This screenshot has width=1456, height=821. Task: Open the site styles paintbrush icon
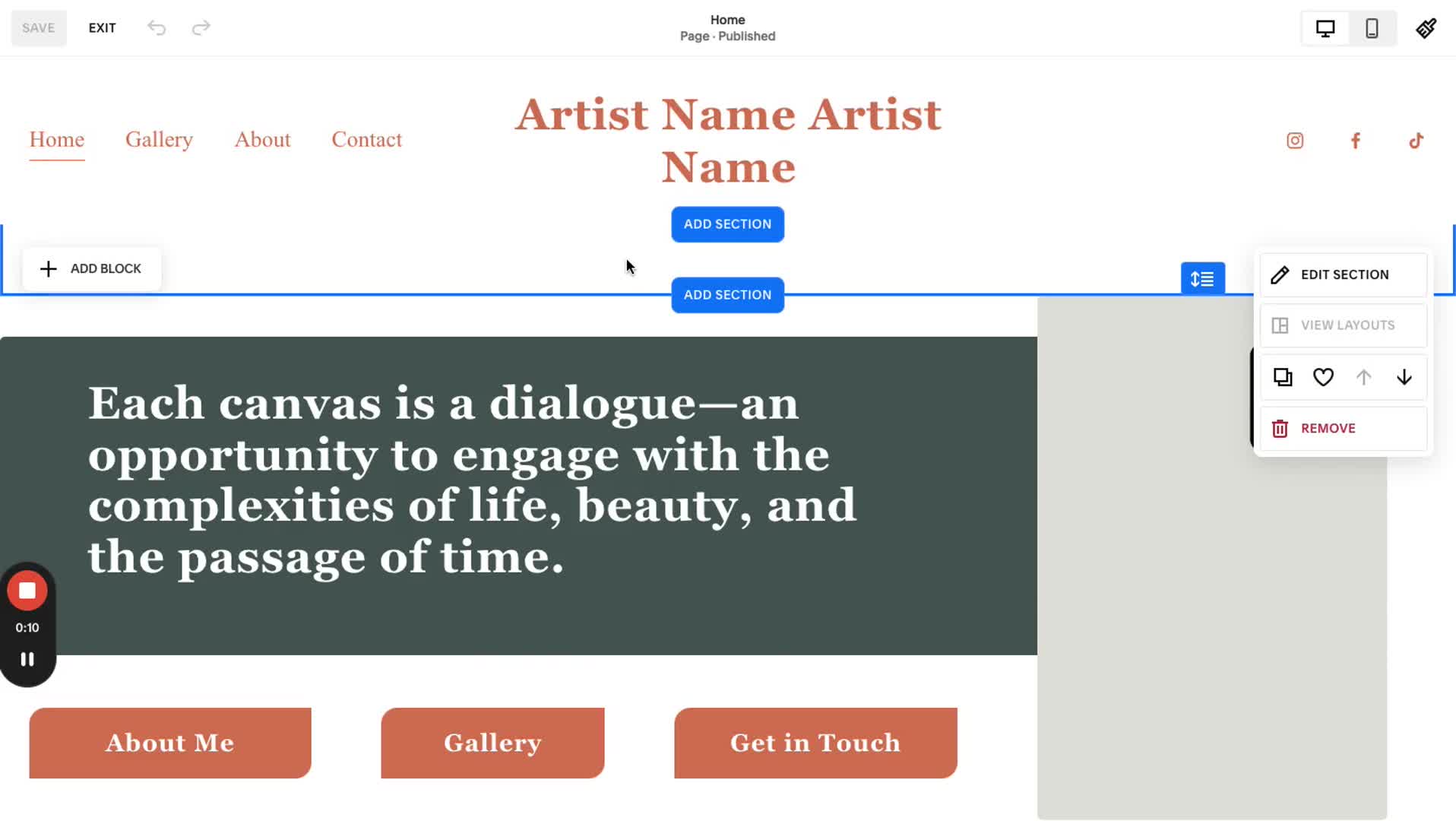tap(1426, 28)
